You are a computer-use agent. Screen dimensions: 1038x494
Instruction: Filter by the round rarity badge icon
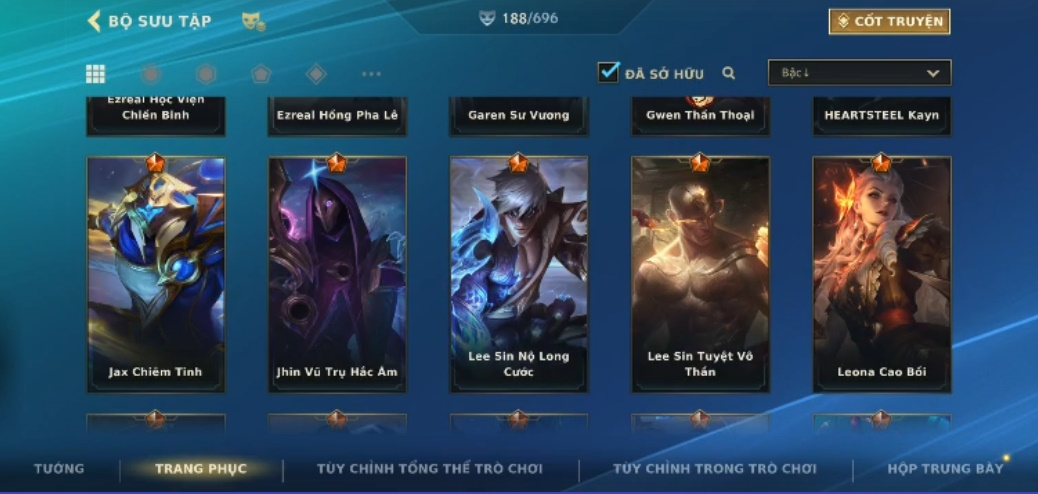coord(151,74)
